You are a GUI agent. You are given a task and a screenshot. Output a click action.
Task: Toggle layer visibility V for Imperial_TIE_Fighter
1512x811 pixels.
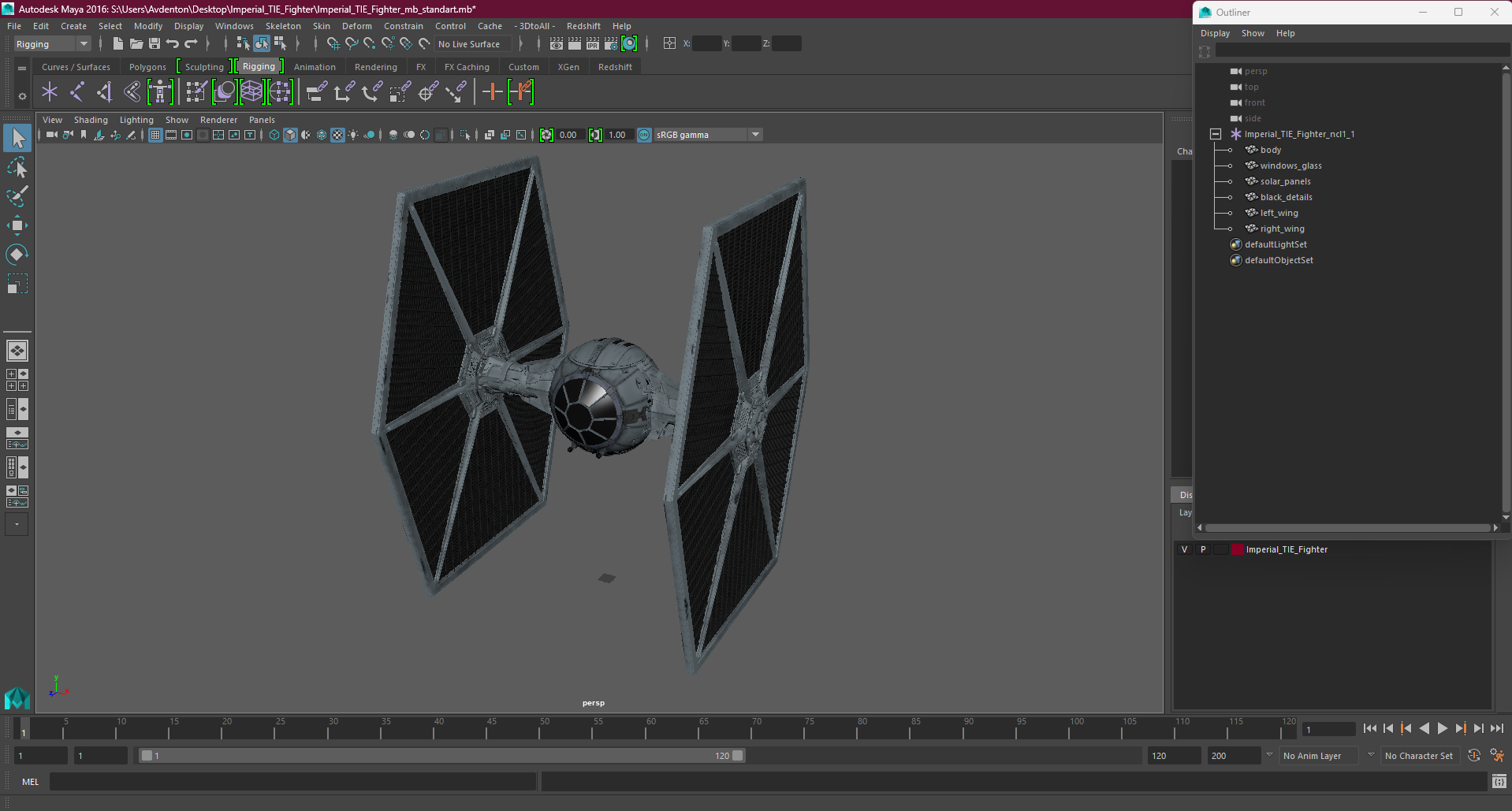[x=1184, y=549]
